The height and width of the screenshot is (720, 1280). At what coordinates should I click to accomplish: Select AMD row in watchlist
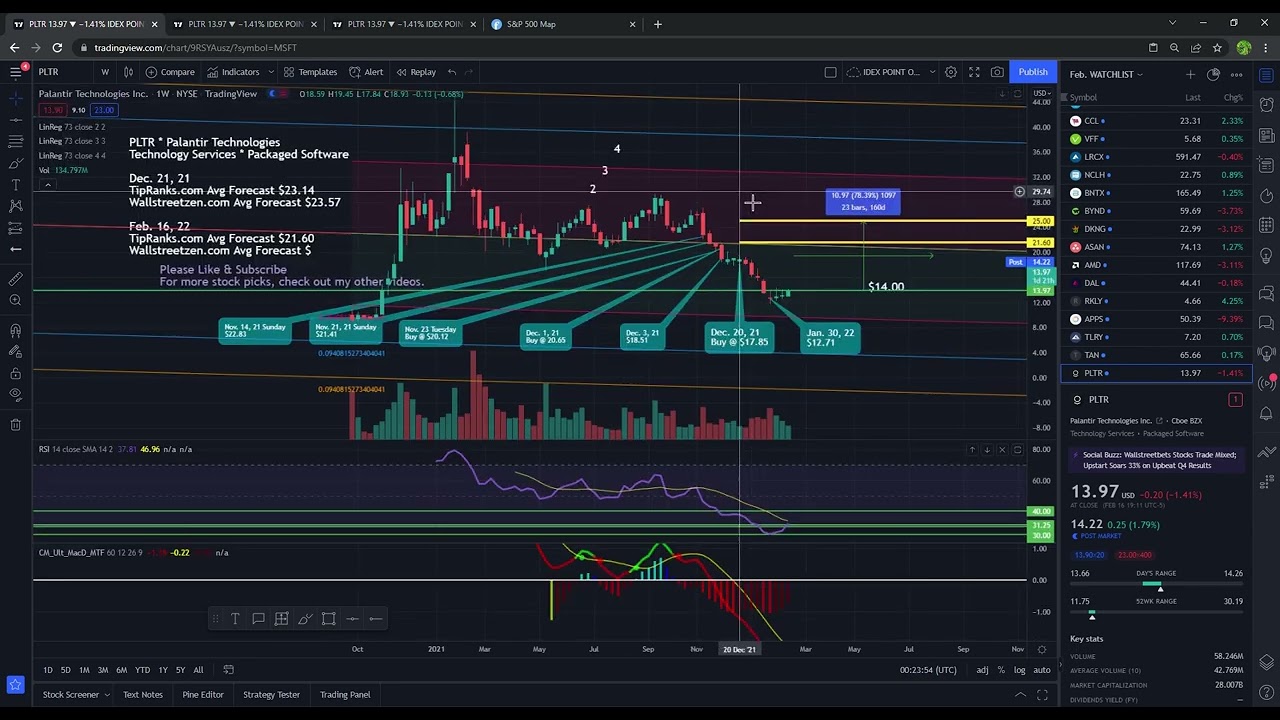(1157, 265)
